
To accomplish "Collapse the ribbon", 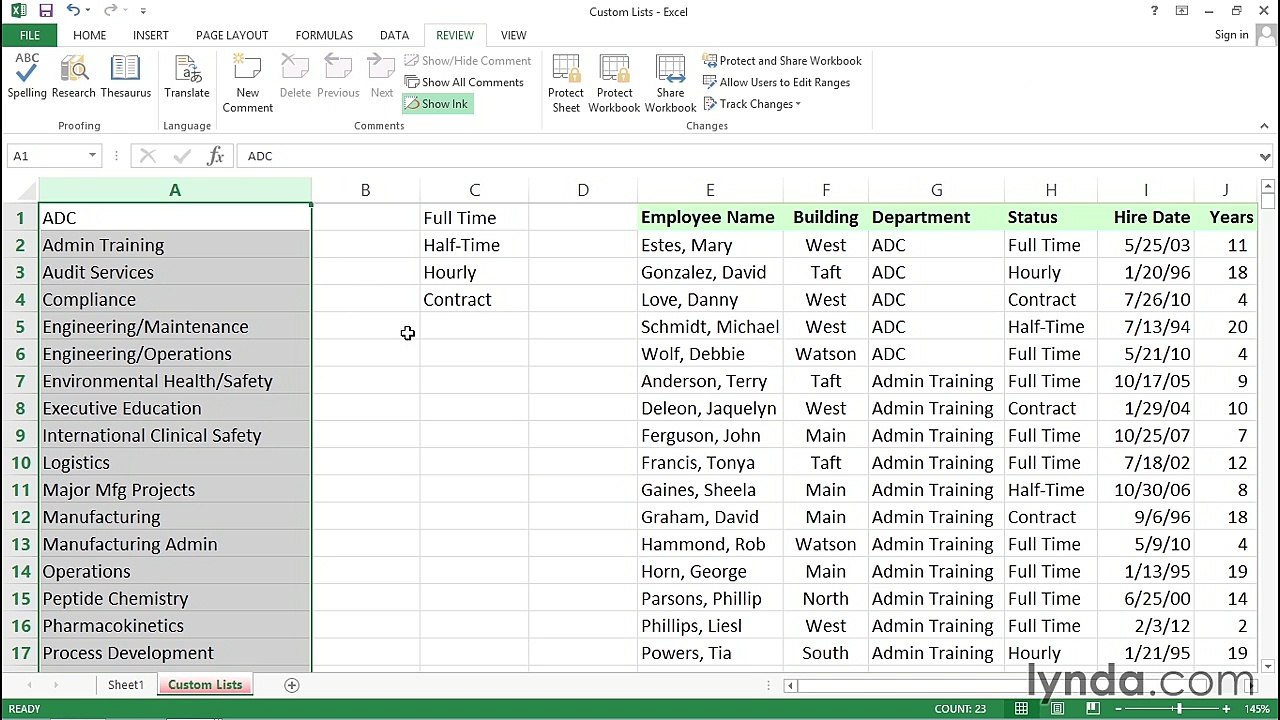I will [x=1264, y=126].
